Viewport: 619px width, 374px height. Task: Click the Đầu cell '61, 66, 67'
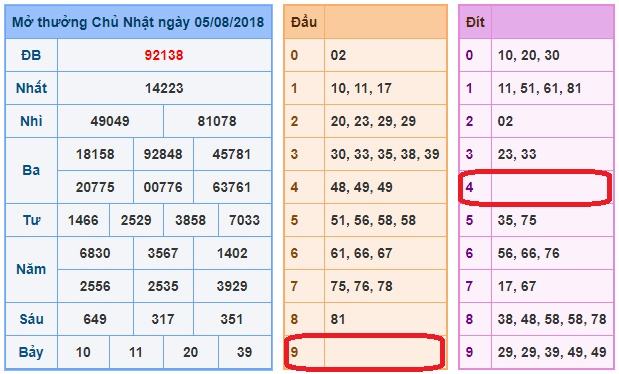(362, 253)
